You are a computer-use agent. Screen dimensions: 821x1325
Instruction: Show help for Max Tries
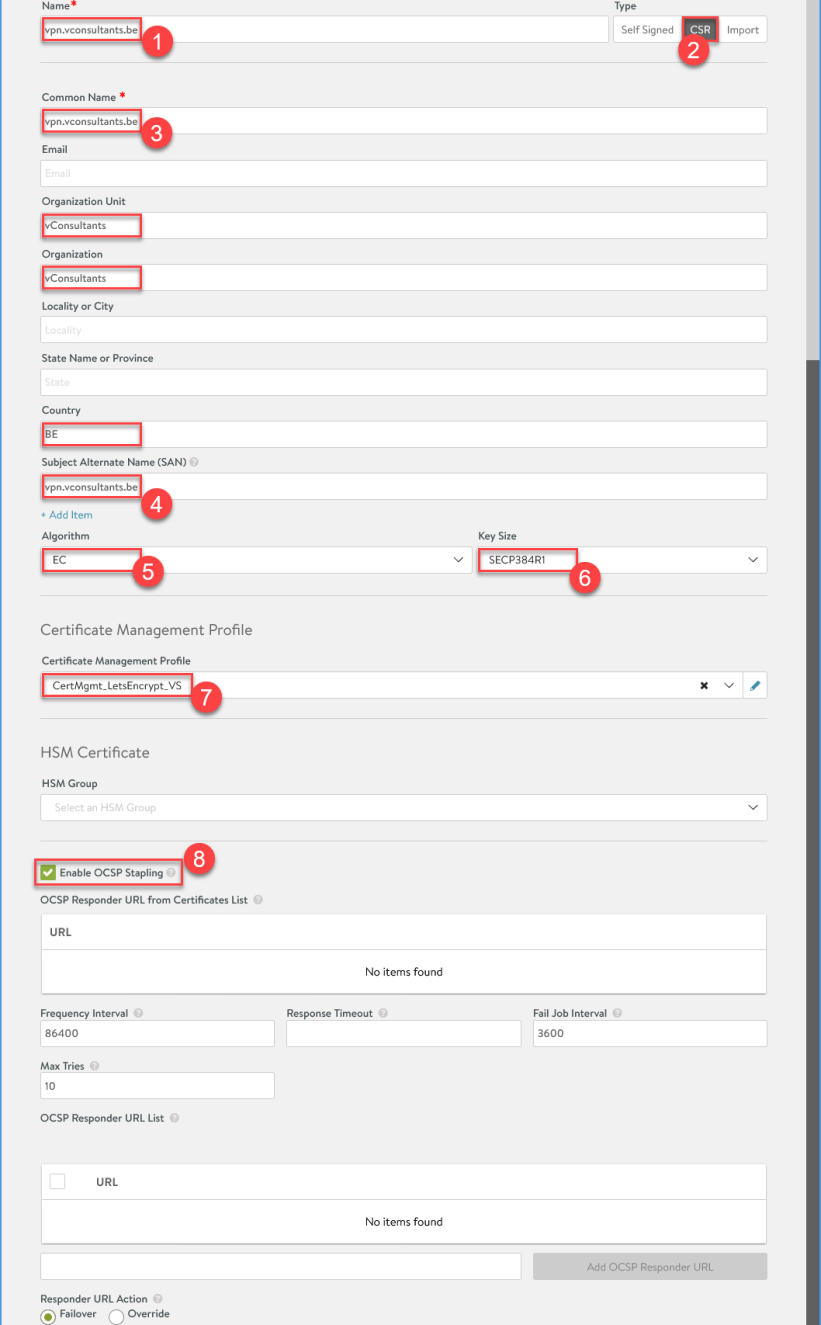96,1066
